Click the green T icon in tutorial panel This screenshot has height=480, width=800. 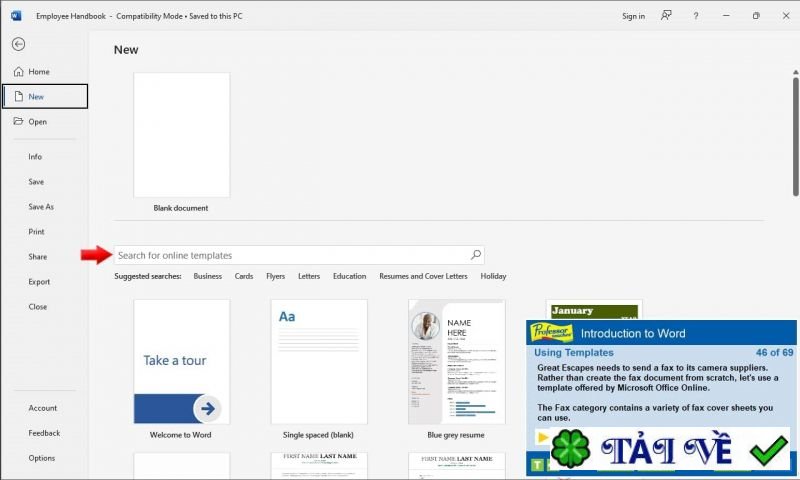tap(537, 465)
